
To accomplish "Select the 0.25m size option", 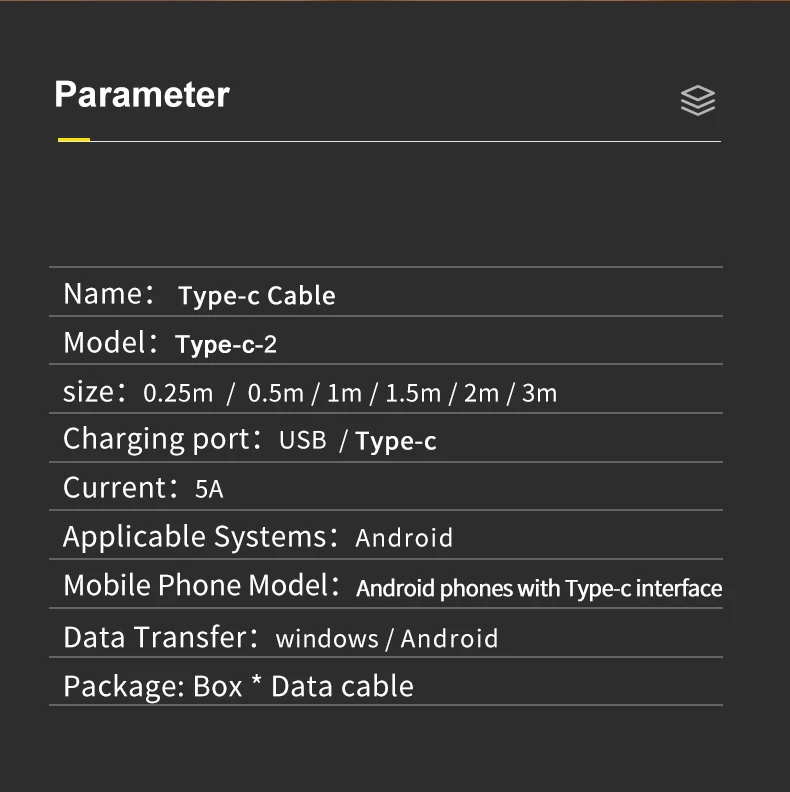I will [178, 392].
